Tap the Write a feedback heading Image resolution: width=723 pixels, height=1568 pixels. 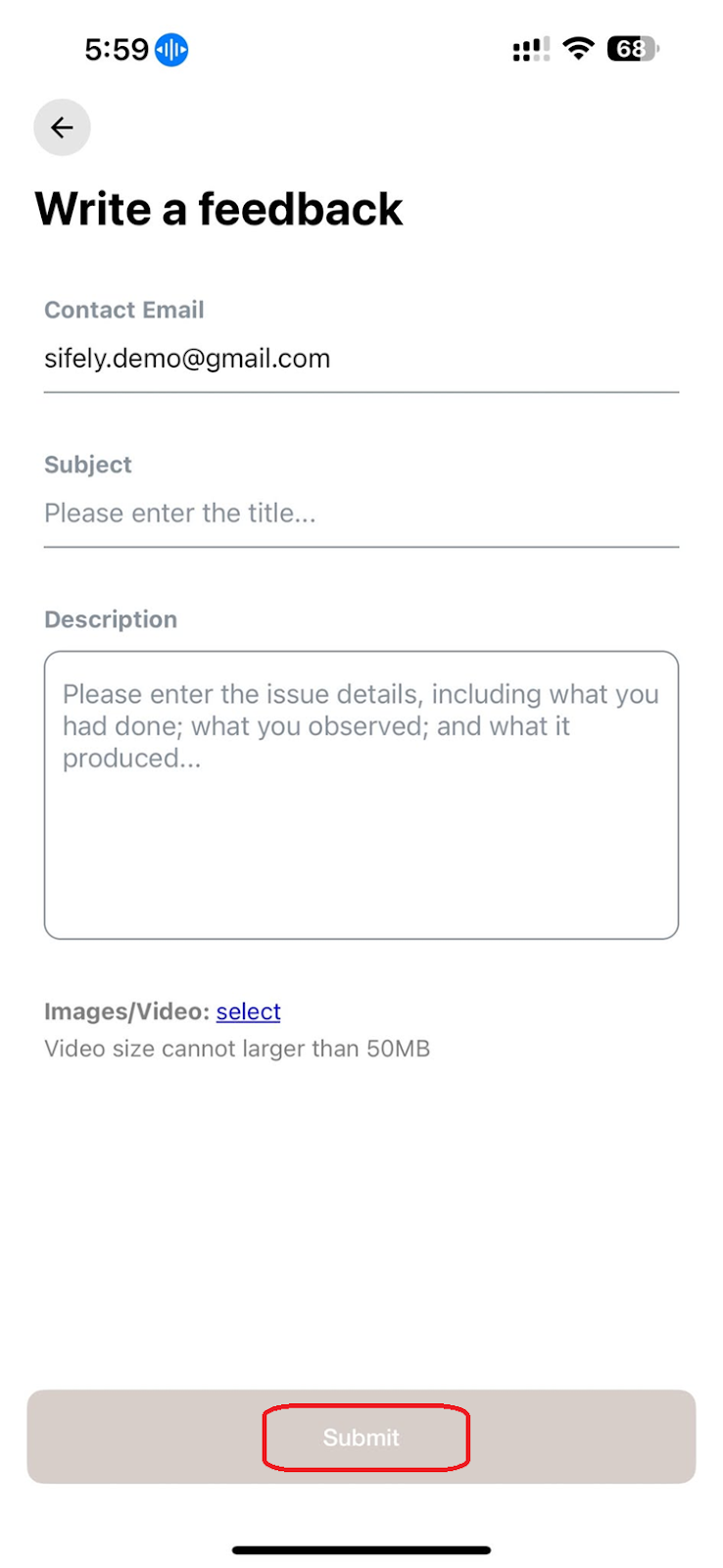pos(218,209)
